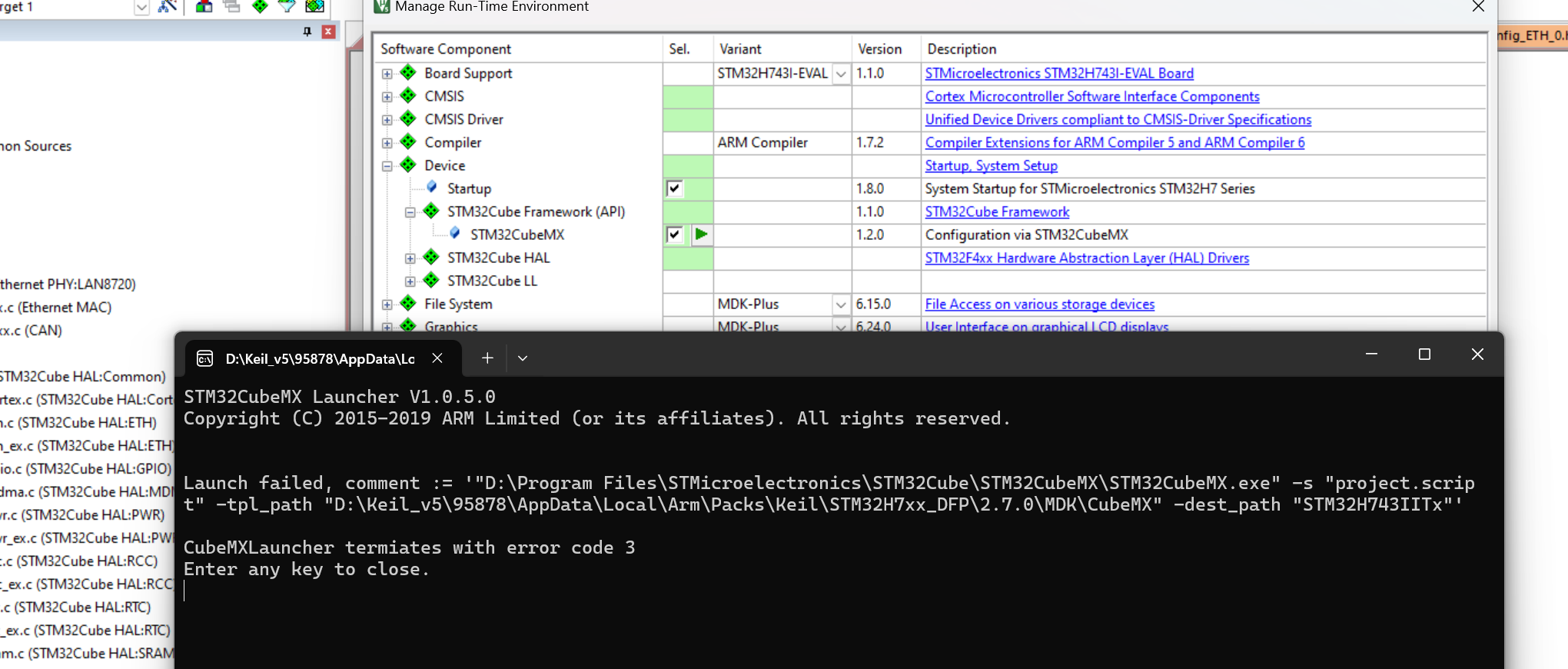Click the STM32Cube LL diamond icon
Image resolution: width=1568 pixels, height=669 pixels.
431,280
